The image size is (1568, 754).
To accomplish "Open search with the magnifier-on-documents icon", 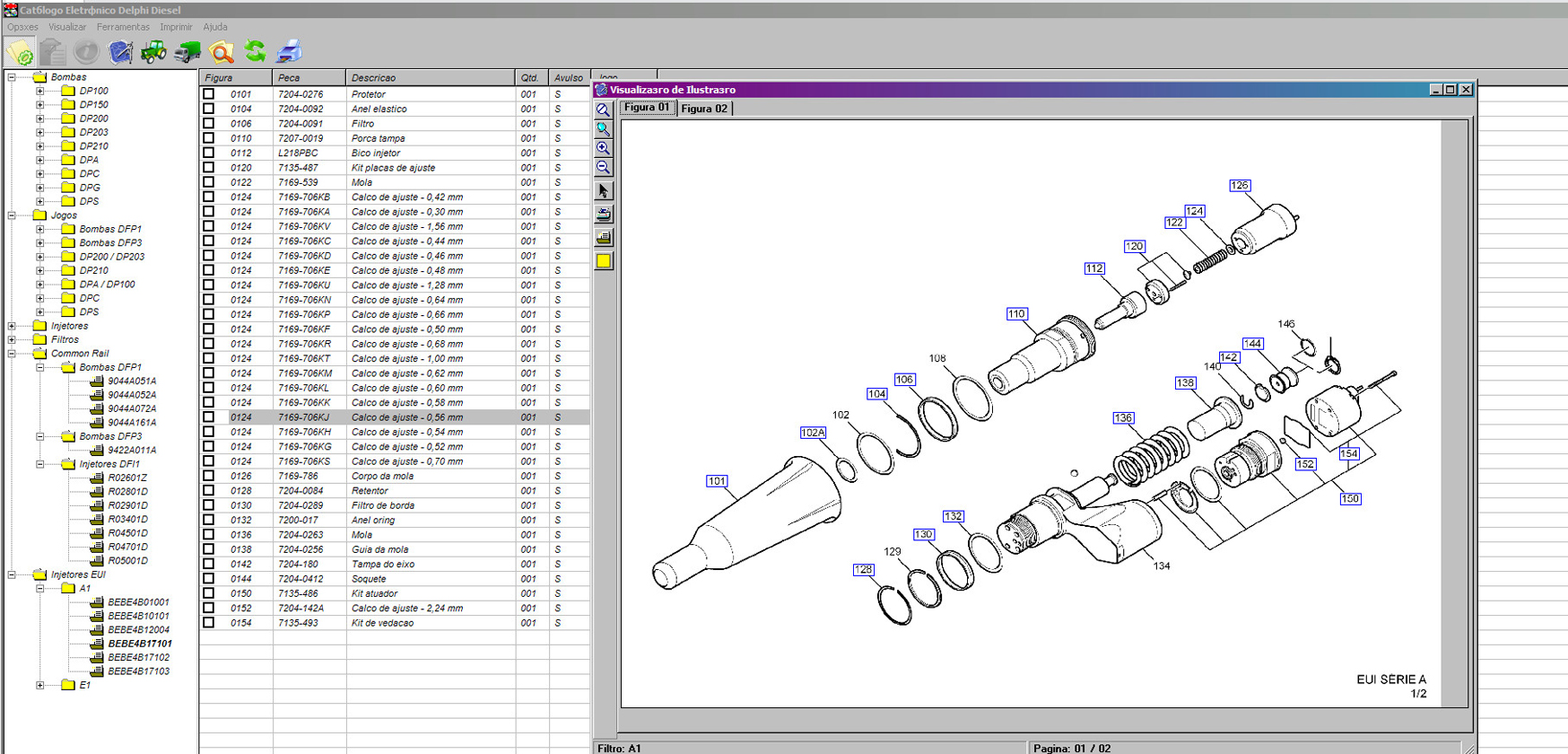I will 221,52.
